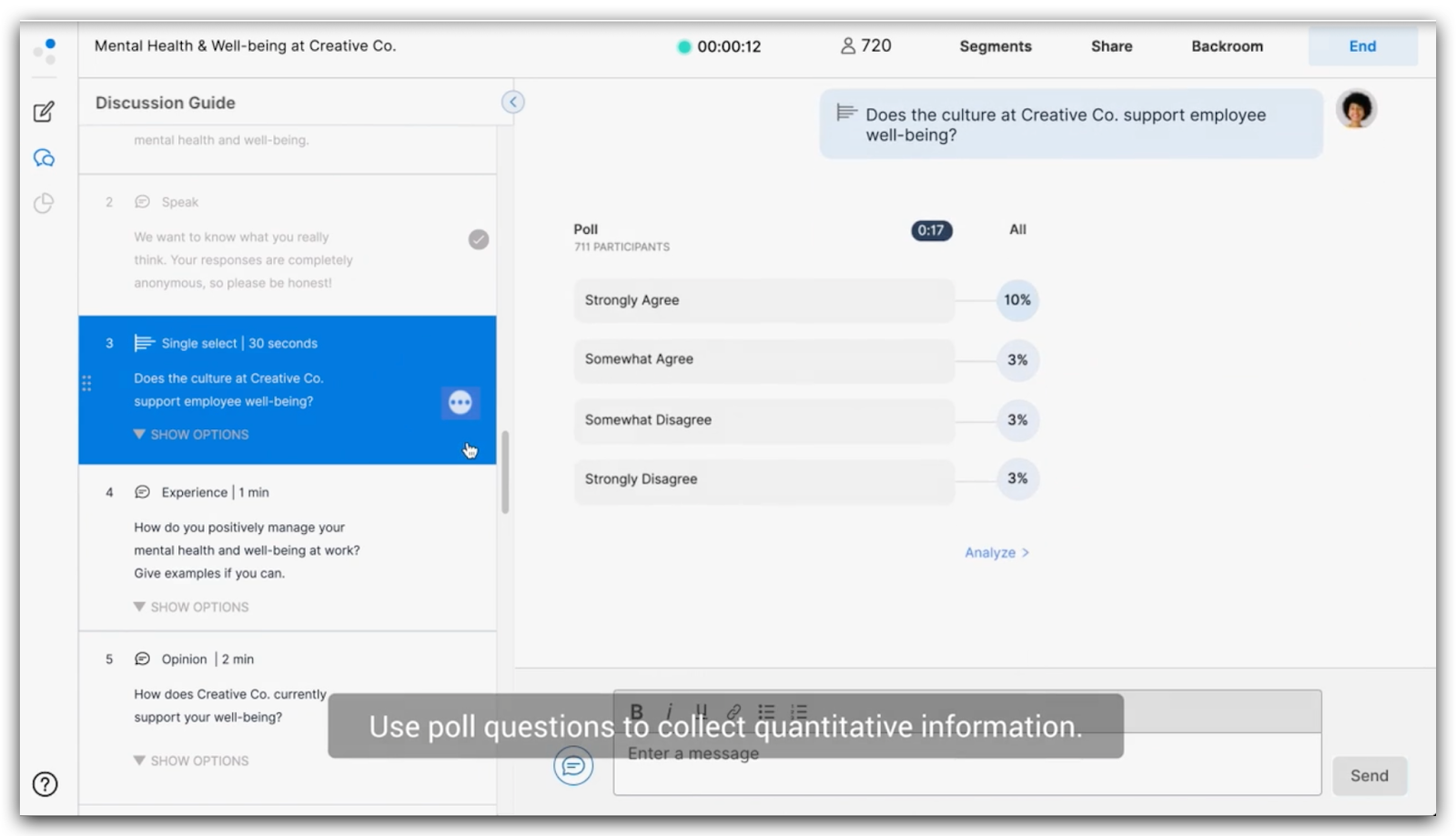Grab the drag handle on question 3
Viewport: 1456px width, 836px height.
tap(86, 383)
